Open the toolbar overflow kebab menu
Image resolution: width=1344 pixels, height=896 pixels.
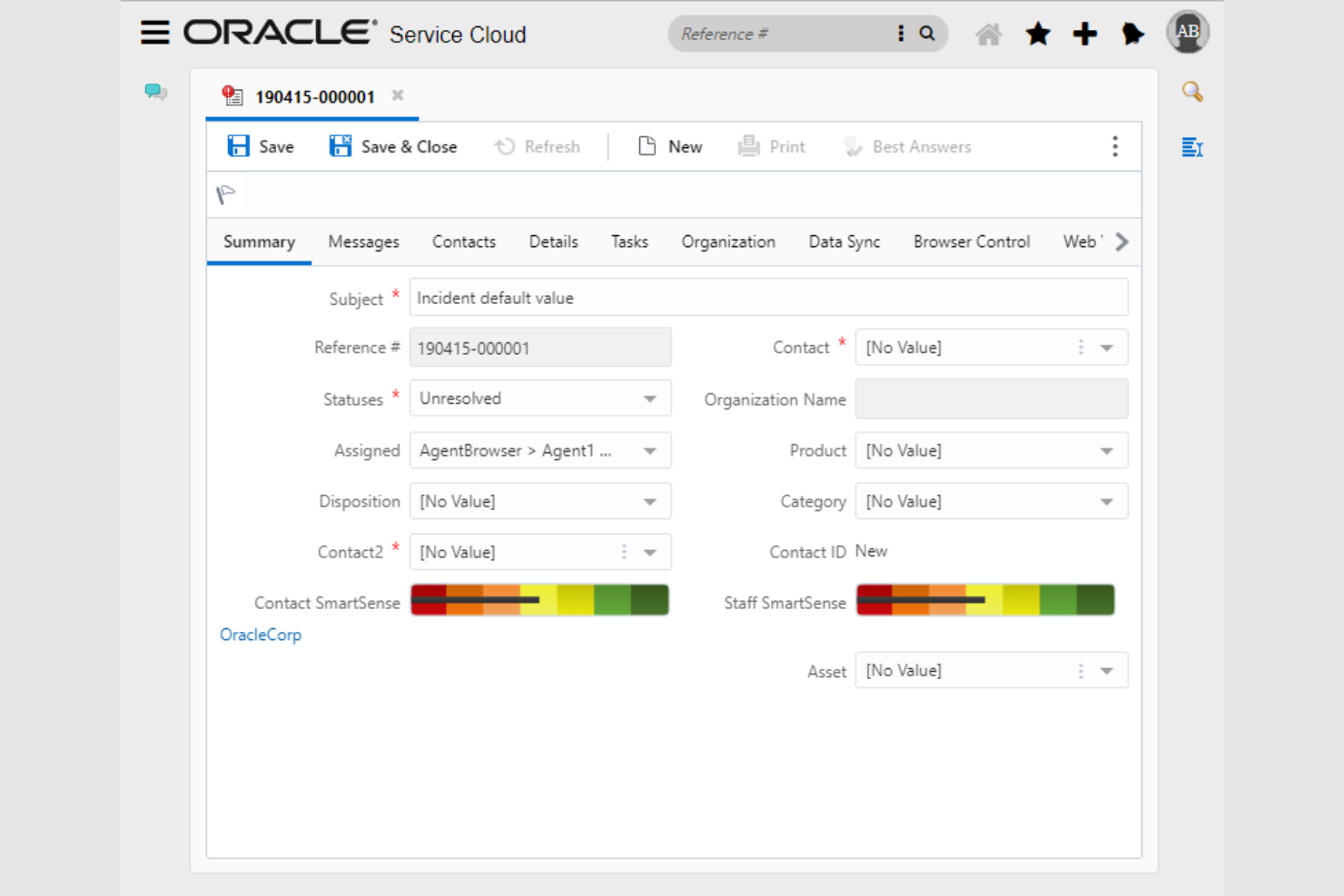coord(1115,146)
